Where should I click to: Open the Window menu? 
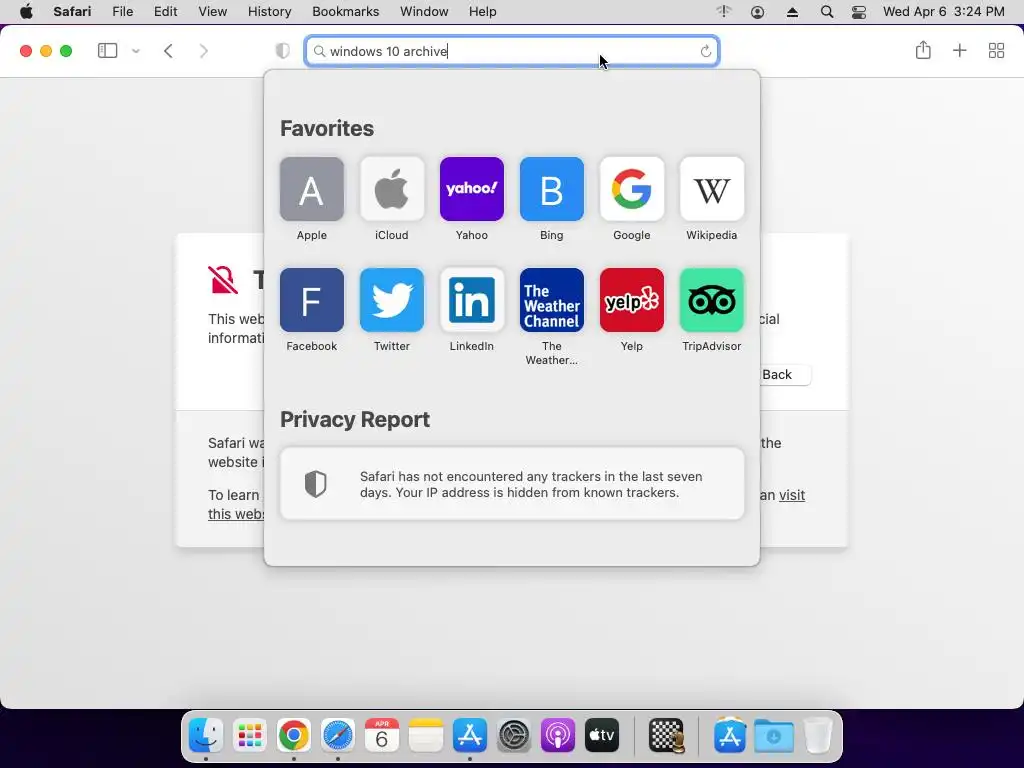[x=424, y=12]
